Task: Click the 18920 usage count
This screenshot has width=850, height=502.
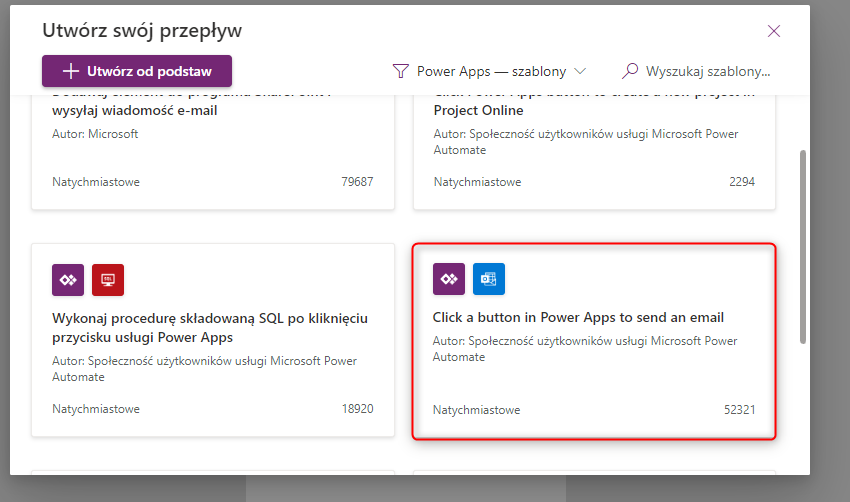Action: point(357,409)
